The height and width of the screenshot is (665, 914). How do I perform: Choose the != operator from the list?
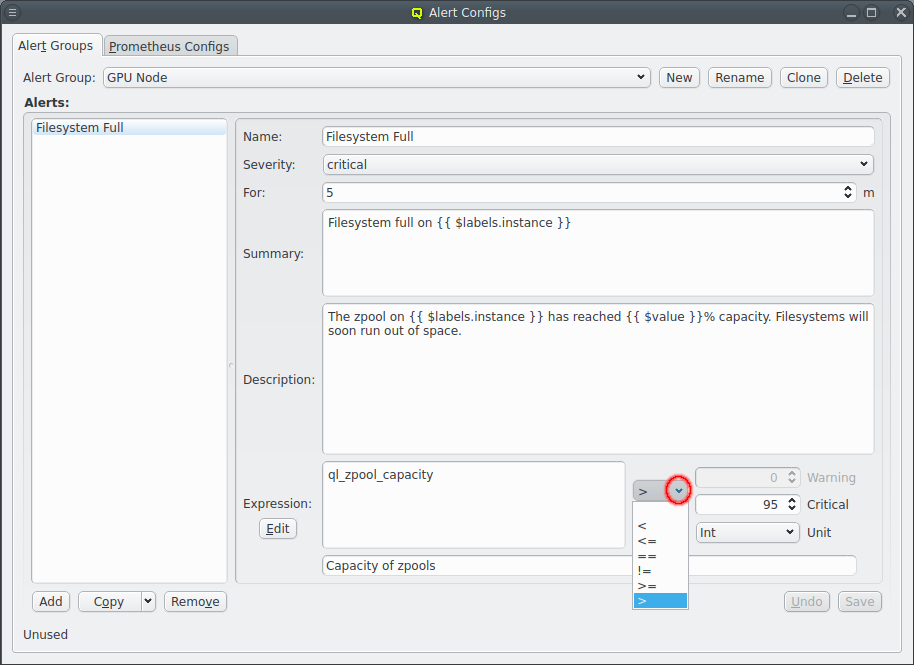(x=660, y=571)
